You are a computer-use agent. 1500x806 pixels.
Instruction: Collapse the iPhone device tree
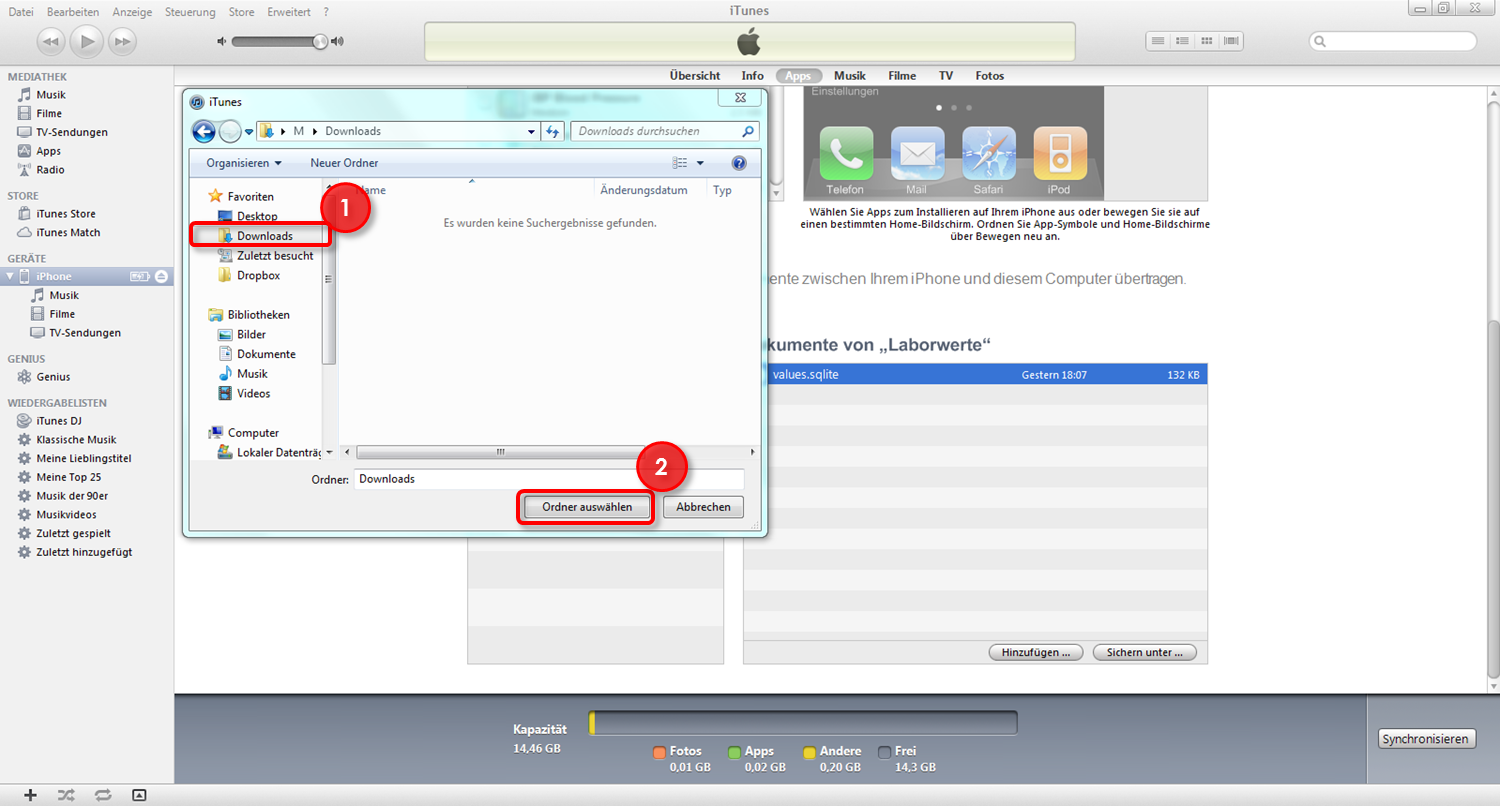tap(10, 276)
